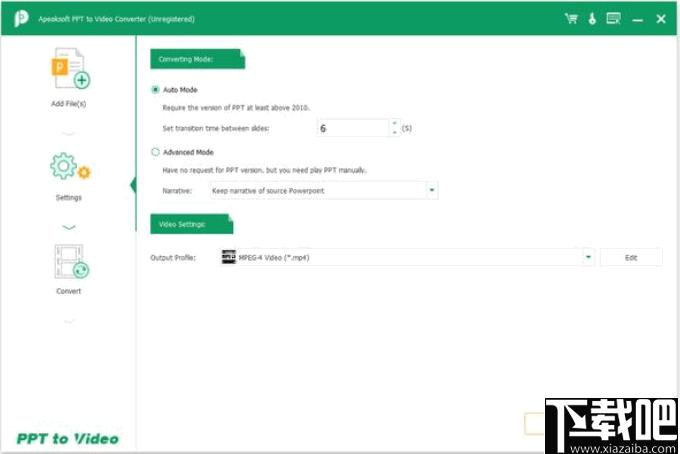This screenshot has width=680, height=454.
Task: Click 'Require the version of PPT' note
Action: [236, 108]
